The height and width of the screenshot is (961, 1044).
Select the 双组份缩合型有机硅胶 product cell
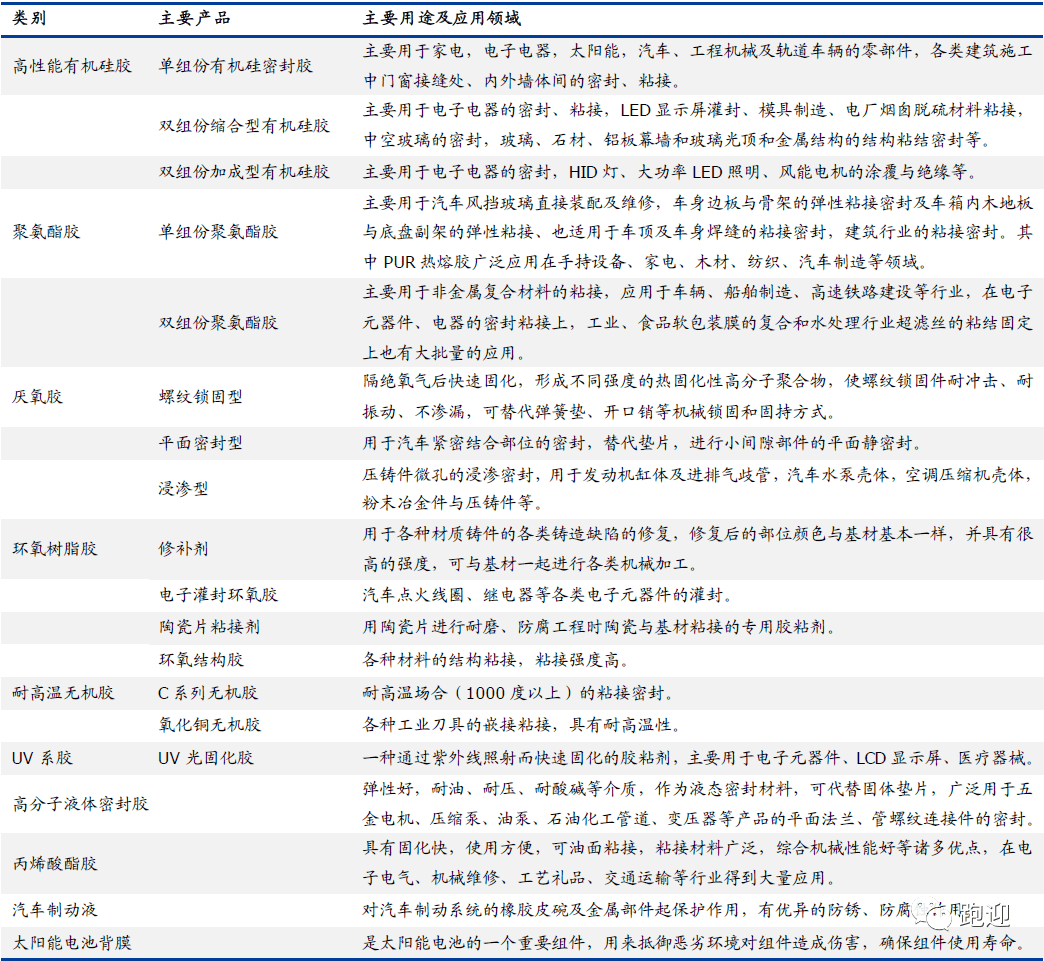pos(244,126)
